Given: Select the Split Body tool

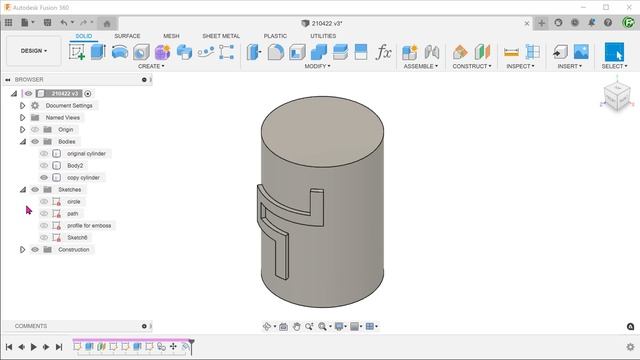Looking at the screenshot, I should click(361, 52).
